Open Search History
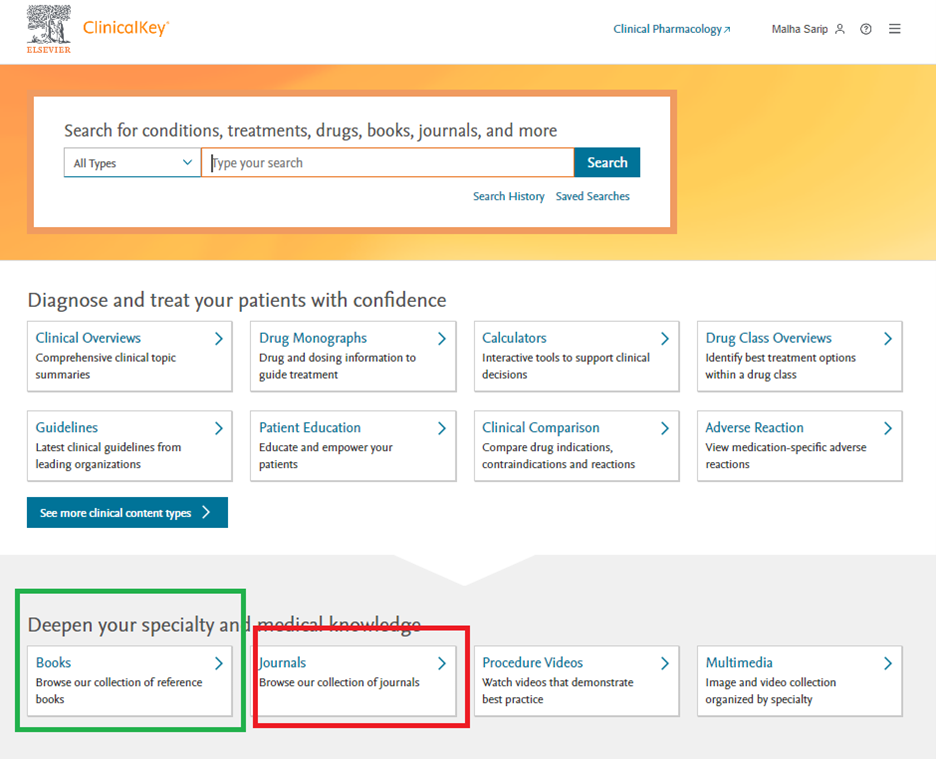The height and width of the screenshot is (759, 936). click(508, 197)
